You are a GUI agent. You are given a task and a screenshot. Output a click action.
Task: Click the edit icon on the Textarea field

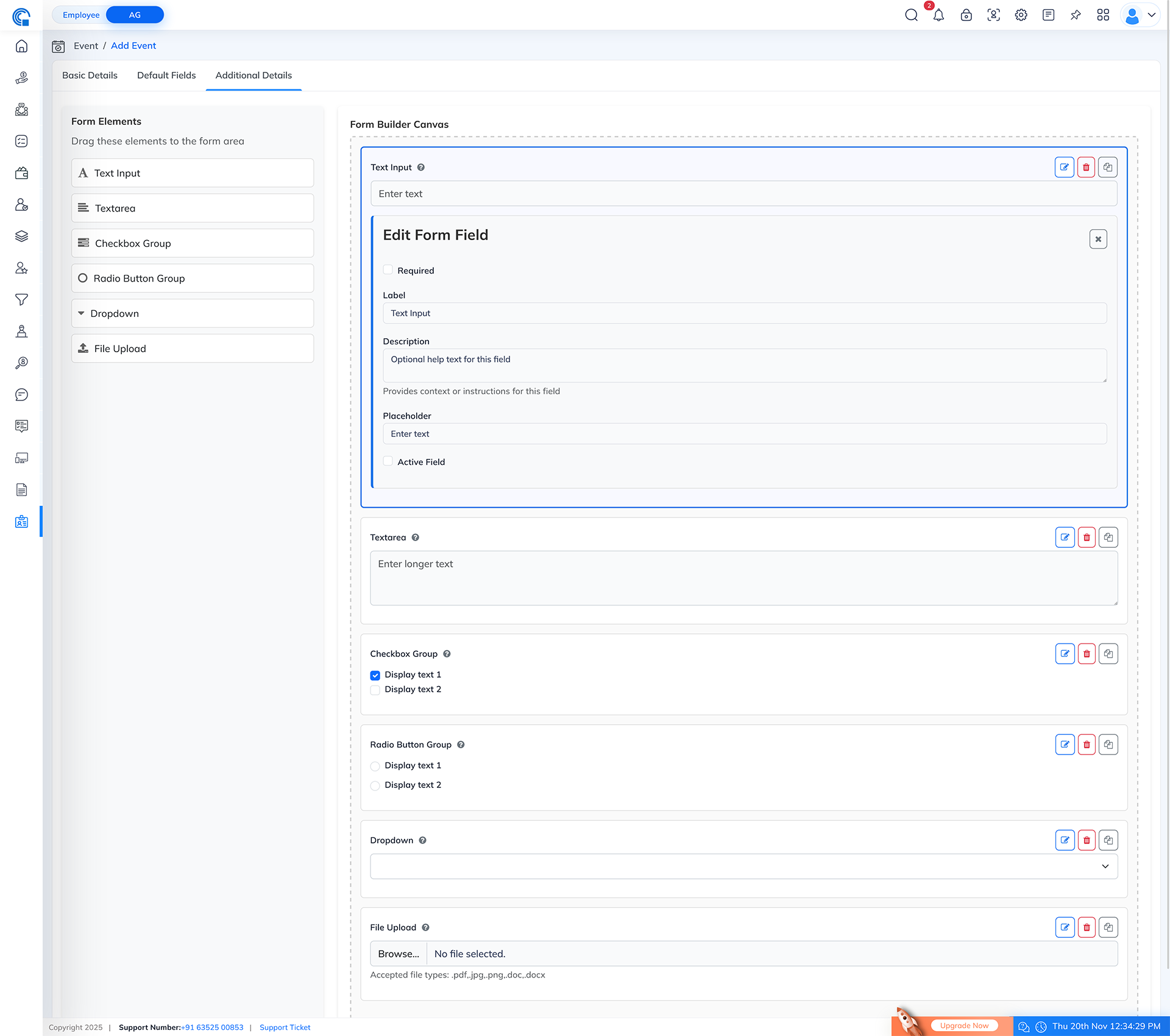[x=1065, y=537]
